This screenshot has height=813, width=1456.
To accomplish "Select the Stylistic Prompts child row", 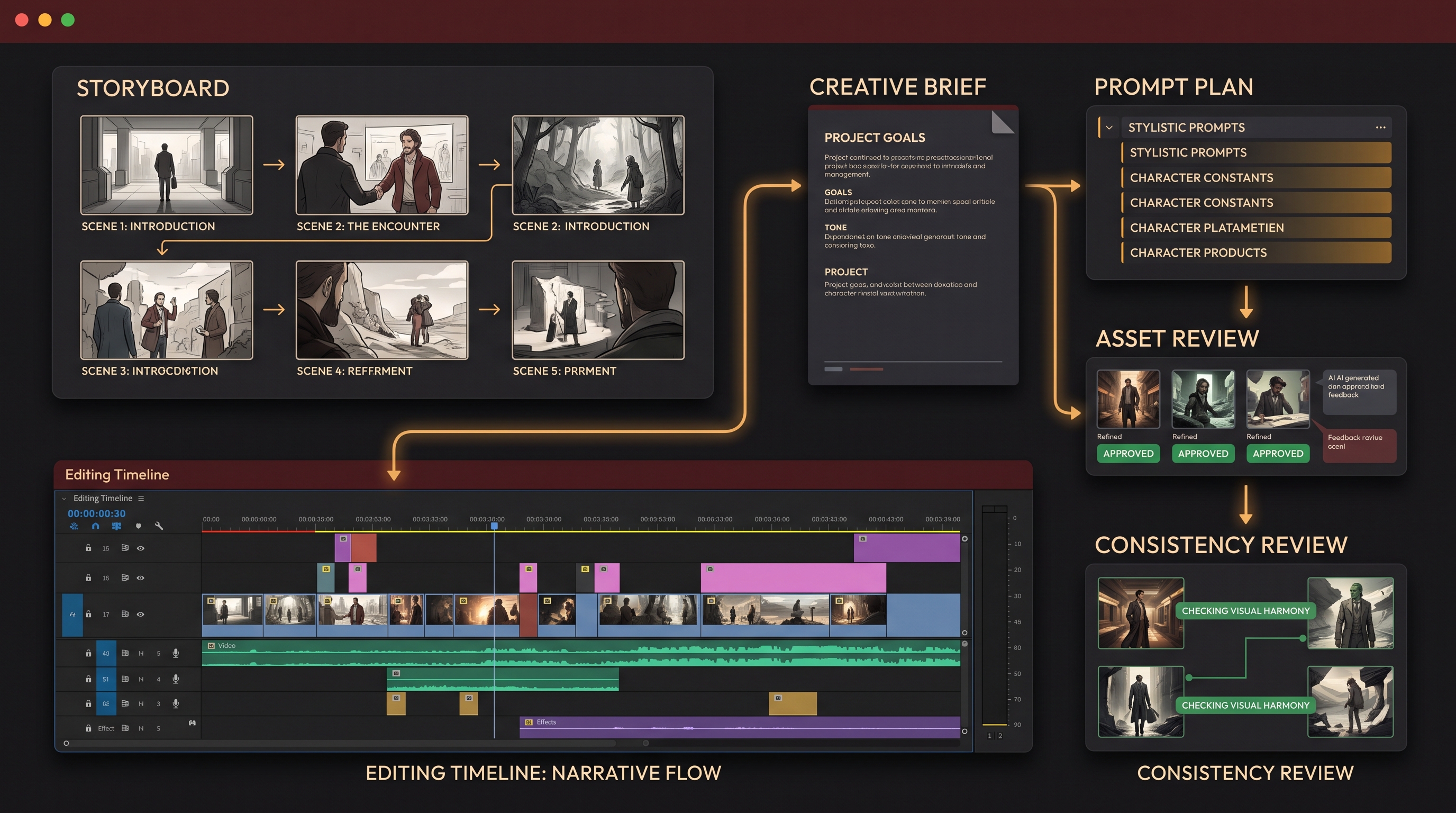I will (x=1256, y=152).
